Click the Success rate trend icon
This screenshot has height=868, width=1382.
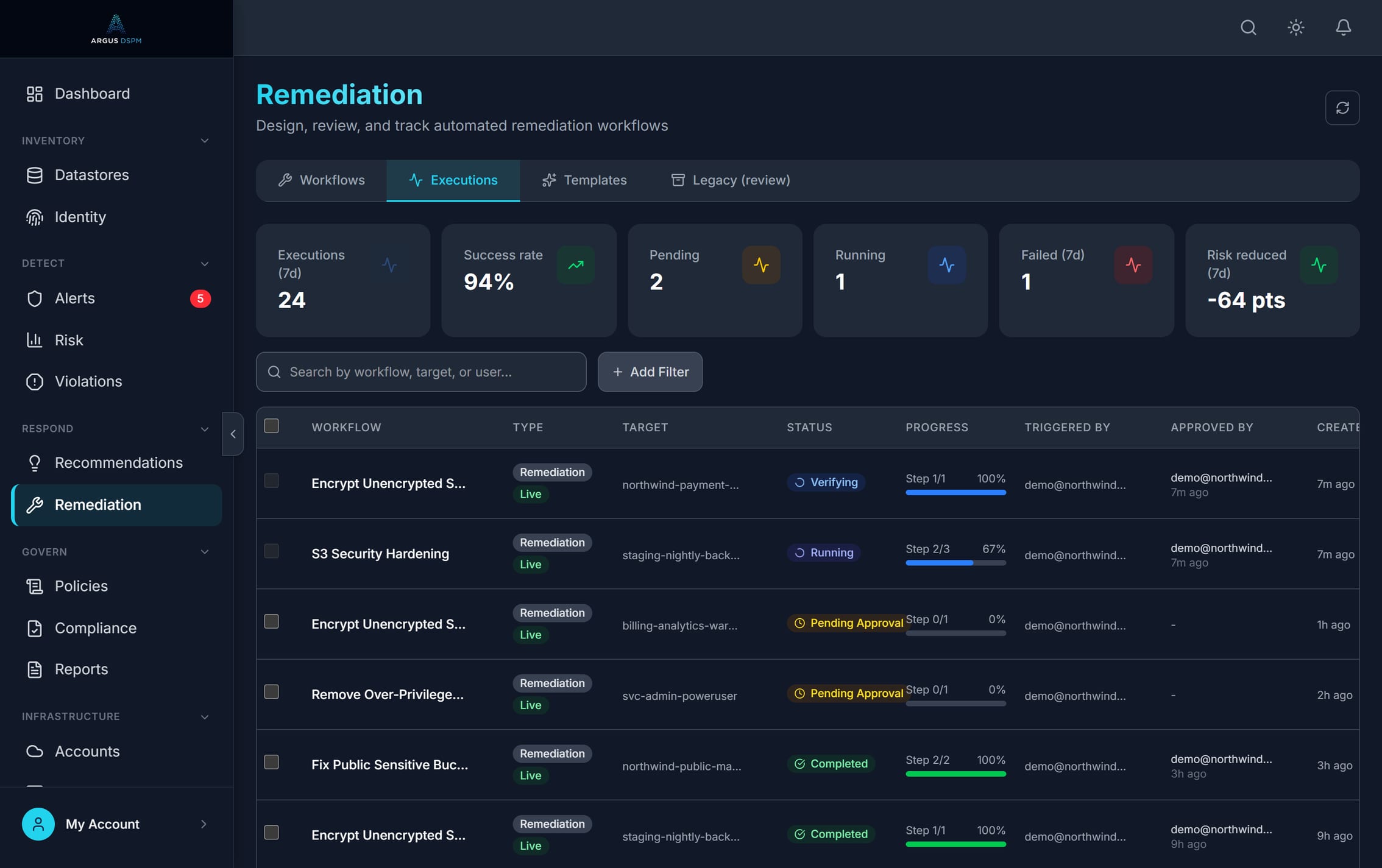tap(575, 265)
